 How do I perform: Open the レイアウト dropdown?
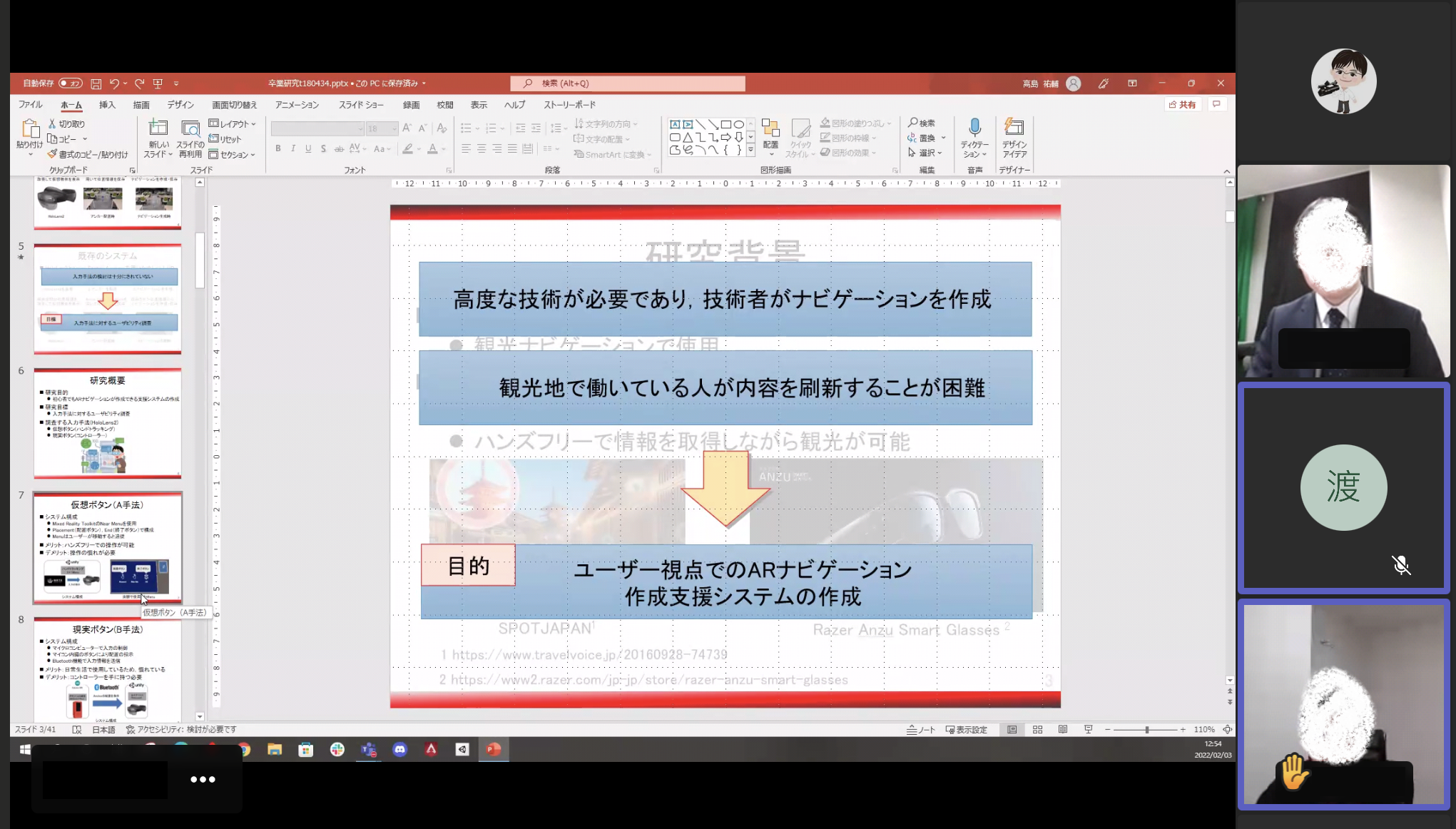coord(232,124)
